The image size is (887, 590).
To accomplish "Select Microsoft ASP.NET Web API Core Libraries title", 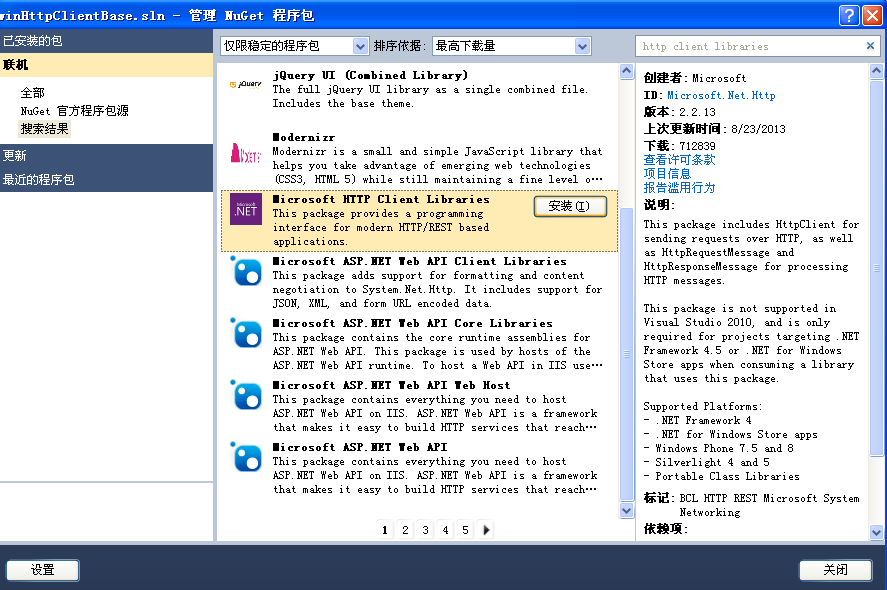I will coord(412,324).
